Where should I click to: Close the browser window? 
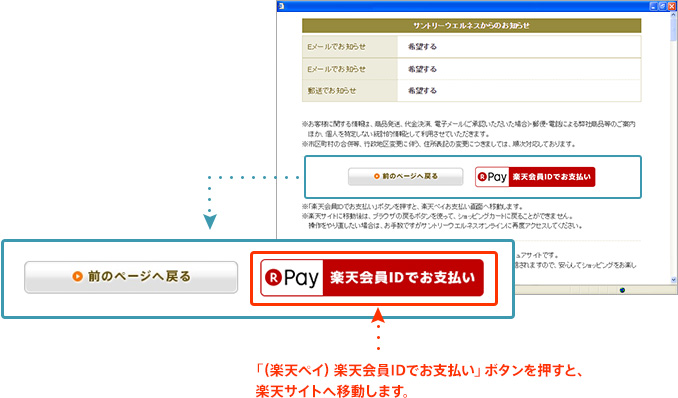(x=672, y=6)
